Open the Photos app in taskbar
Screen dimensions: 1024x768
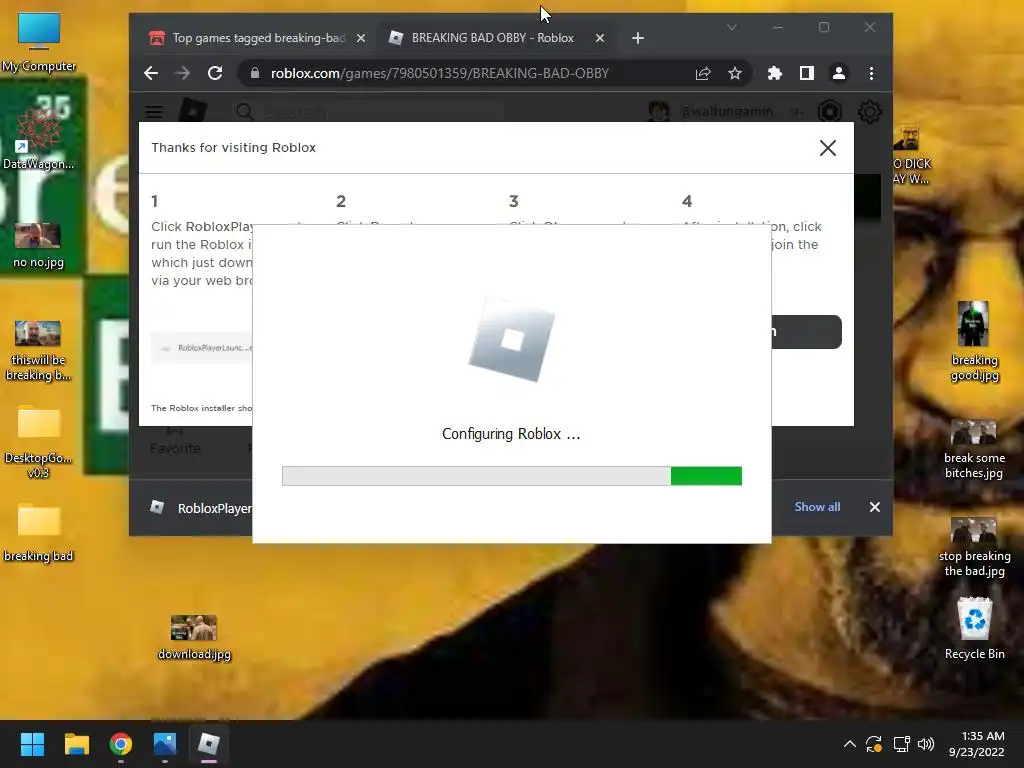tap(165, 744)
